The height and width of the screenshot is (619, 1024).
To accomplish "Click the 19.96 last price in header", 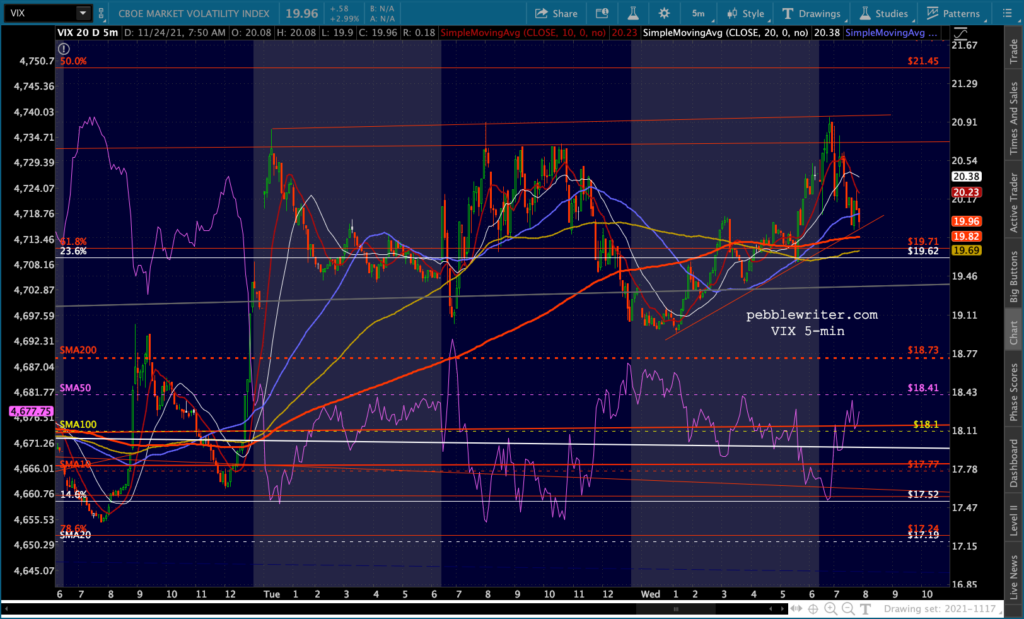I will [x=302, y=12].
